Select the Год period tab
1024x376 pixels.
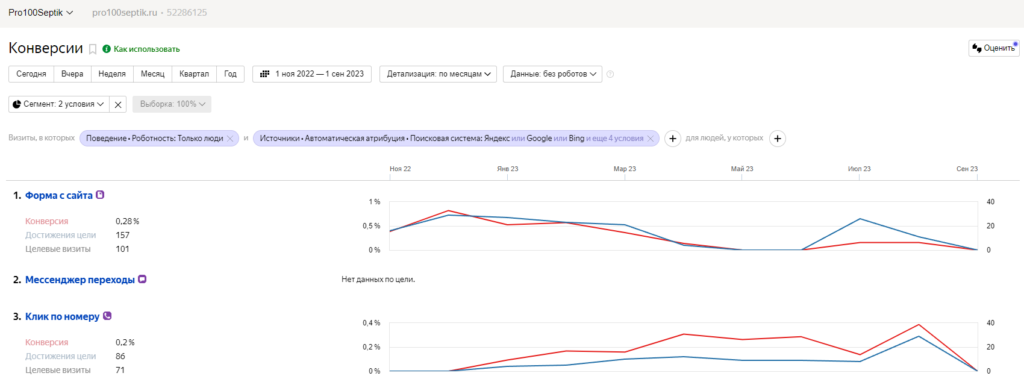pos(230,74)
